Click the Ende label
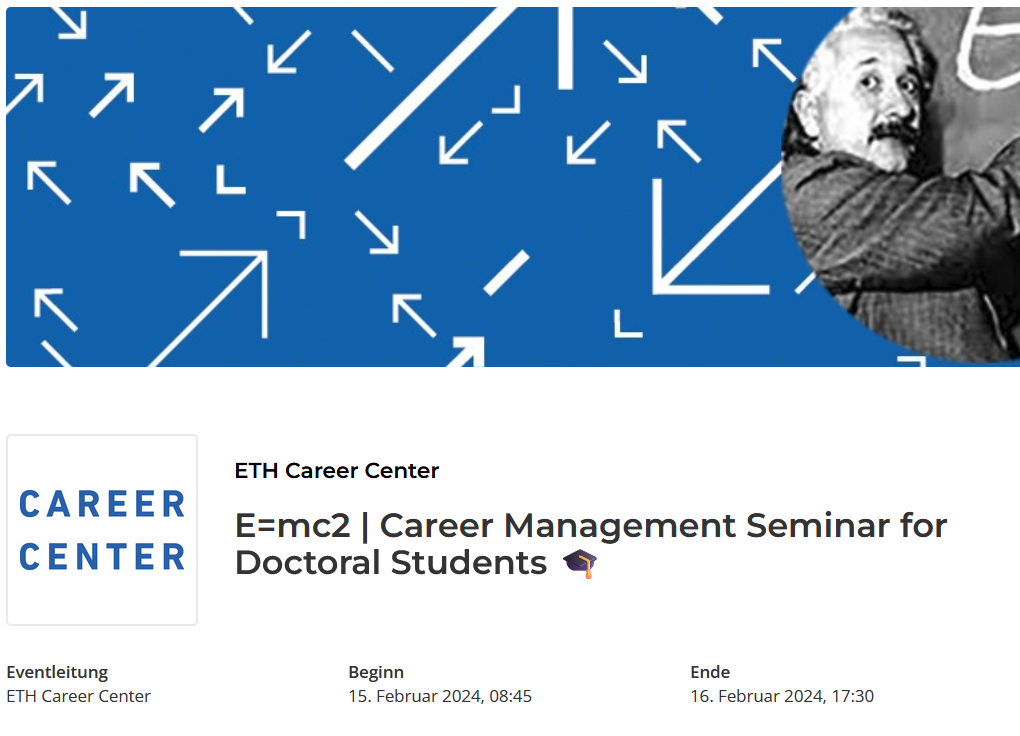 pyautogui.click(x=710, y=672)
